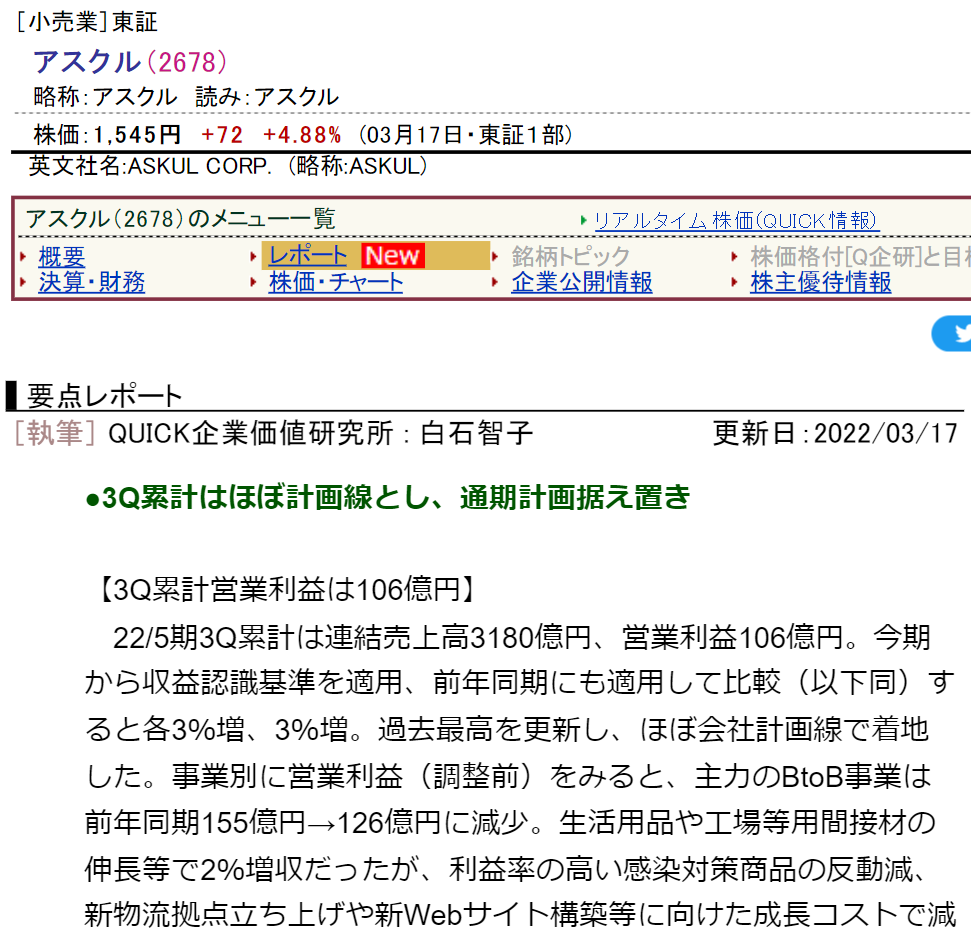Click the red arrow bullet before レポート
The width and height of the screenshot is (971, 932).
(x=253, y=256)
